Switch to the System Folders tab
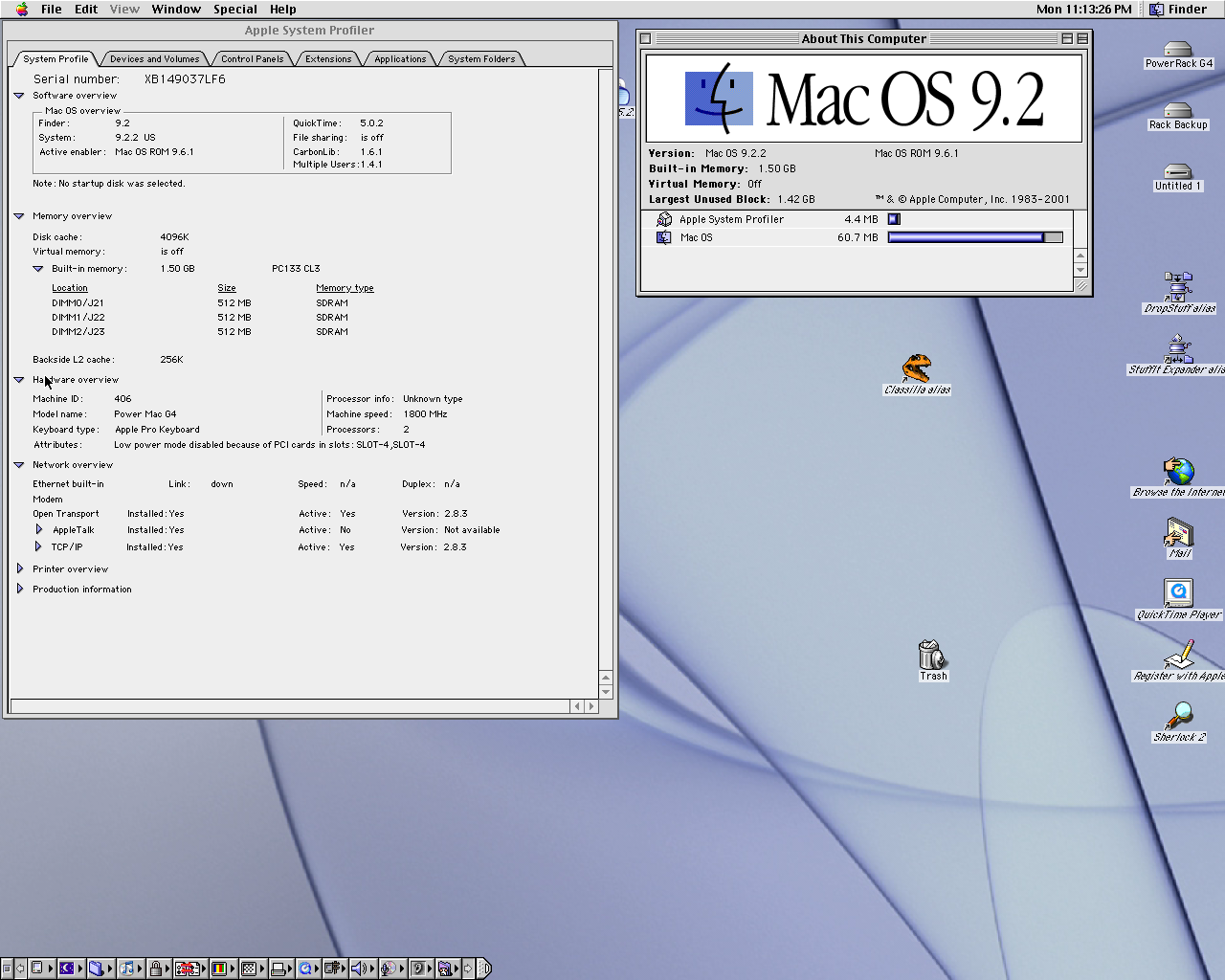Screen dimensions: 1225x980 pyautogui.click(x=481, y=59)
